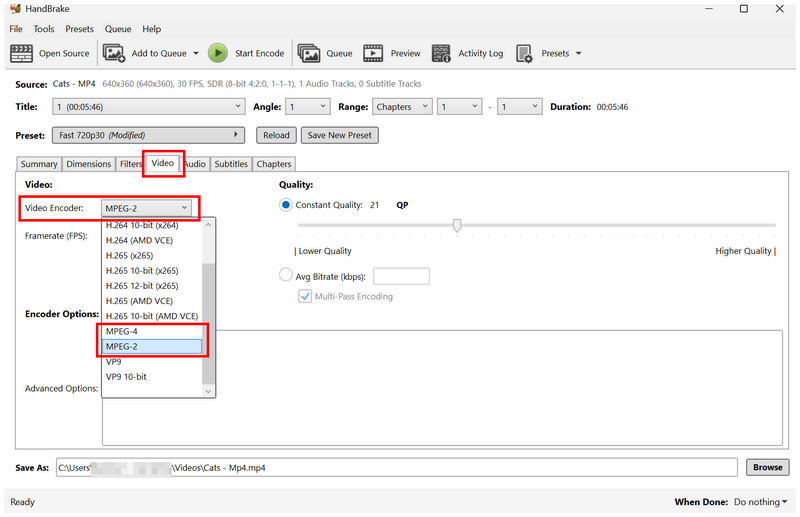The image size is (800, 517).
Task: Select the Avg Bitrate radio button
Action: [x=286, y=275]
